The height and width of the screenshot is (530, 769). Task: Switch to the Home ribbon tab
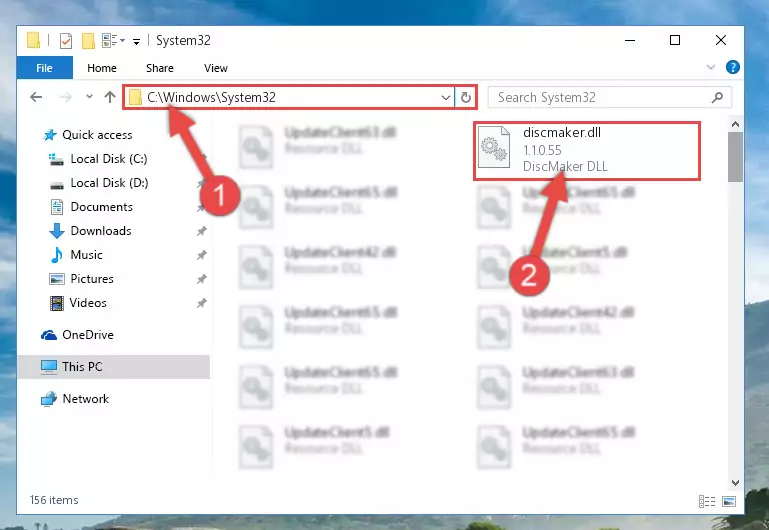102,68
